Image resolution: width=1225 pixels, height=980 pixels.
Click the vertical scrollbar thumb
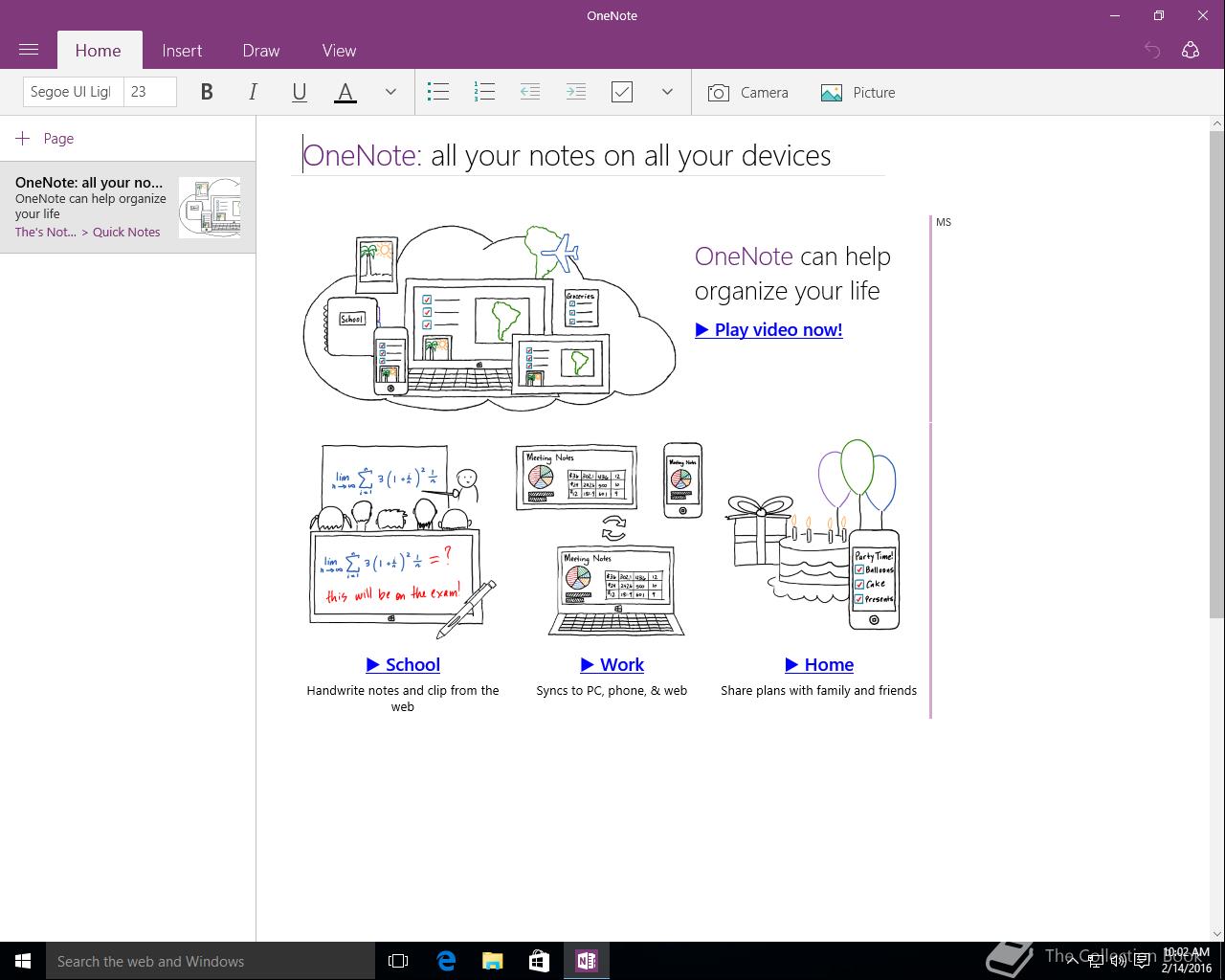(1216, 373)
